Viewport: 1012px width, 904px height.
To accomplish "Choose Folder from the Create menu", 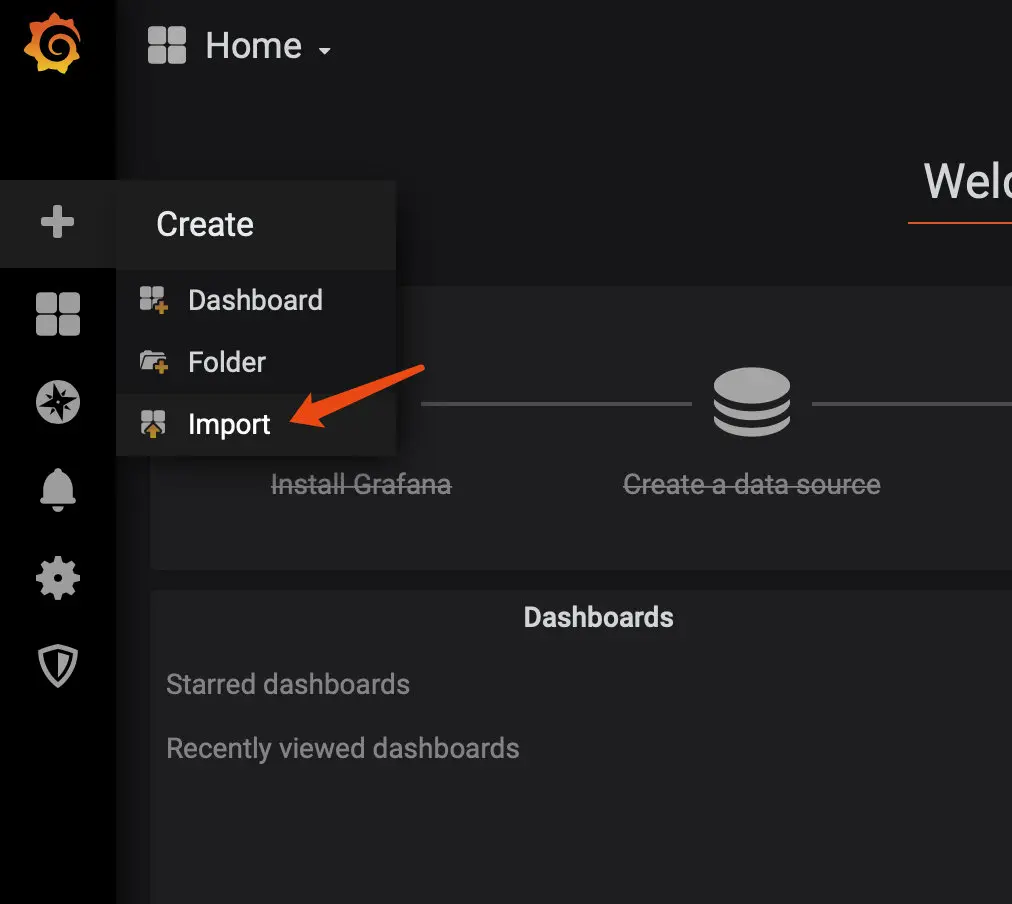I will point(256,362).
